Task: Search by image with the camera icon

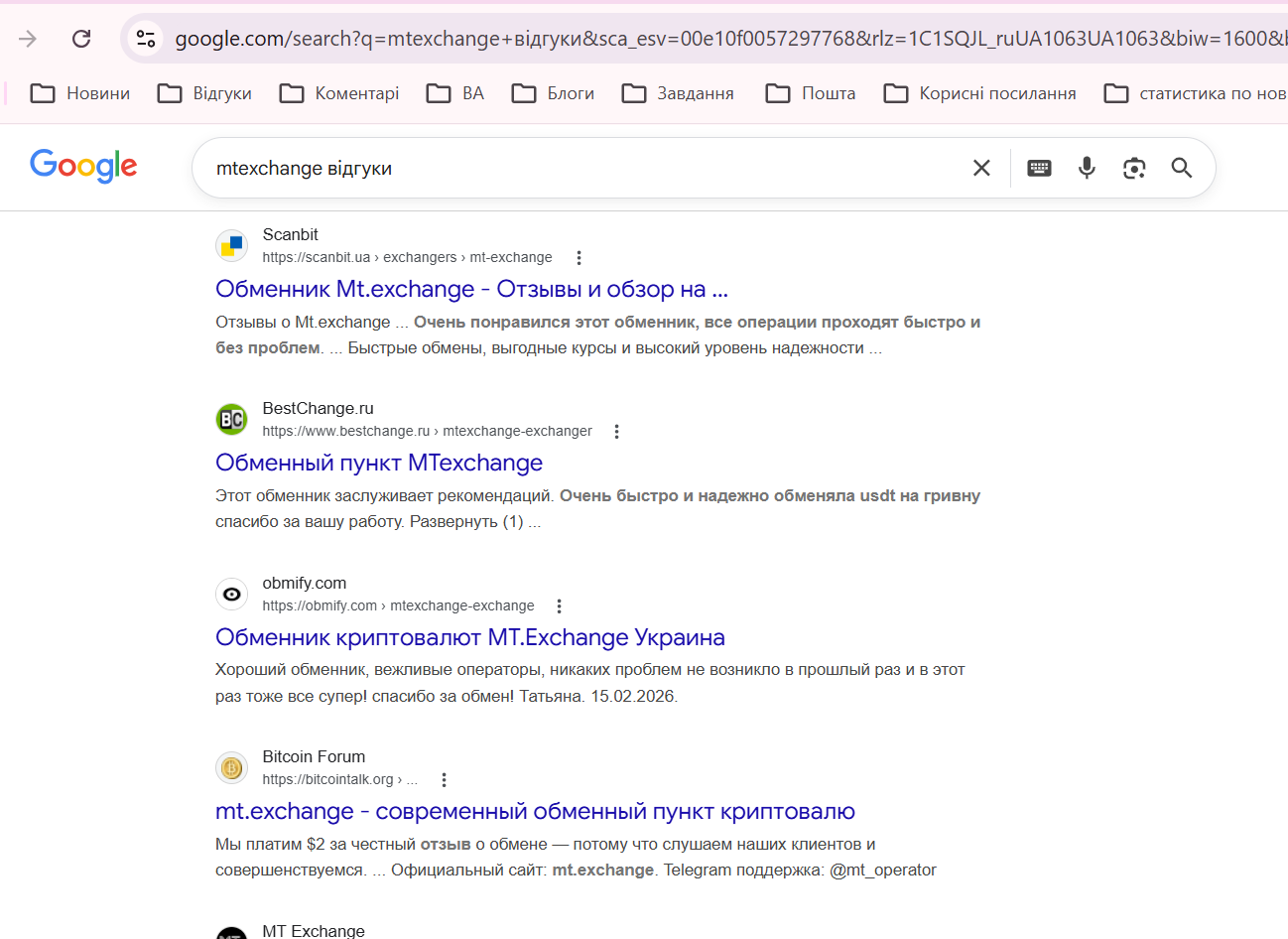Action: (1134, 168)
